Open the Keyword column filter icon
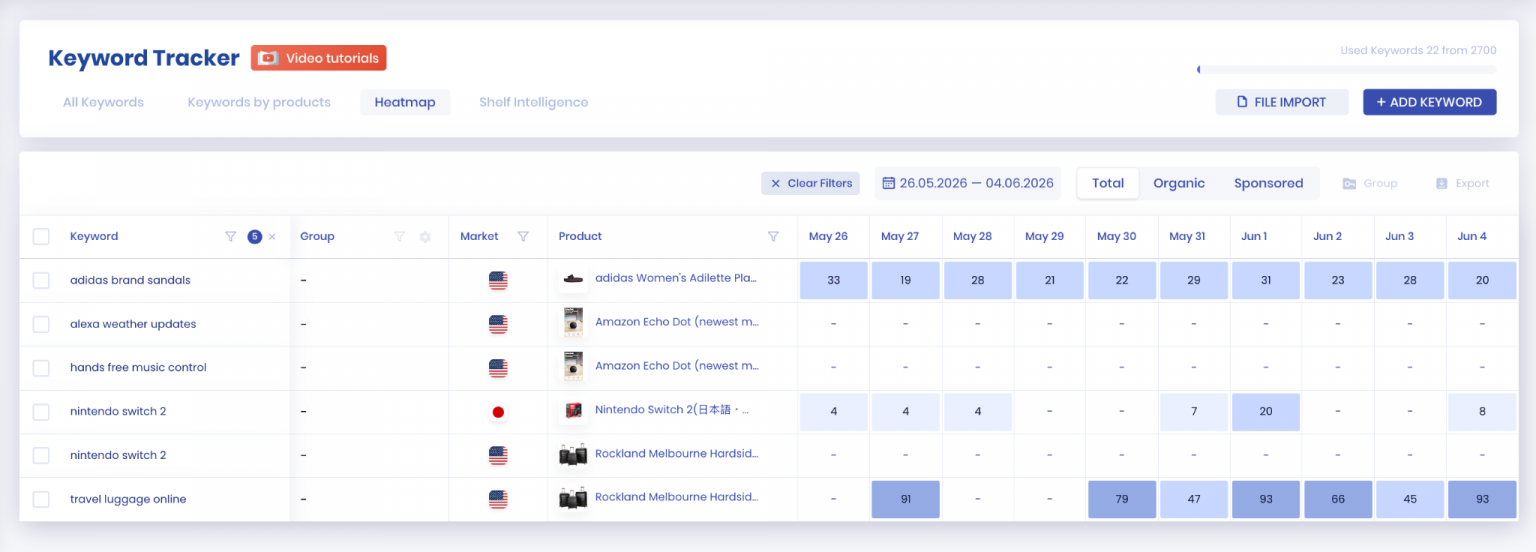This screenshot has width=1536, height=552. point(231,237)
